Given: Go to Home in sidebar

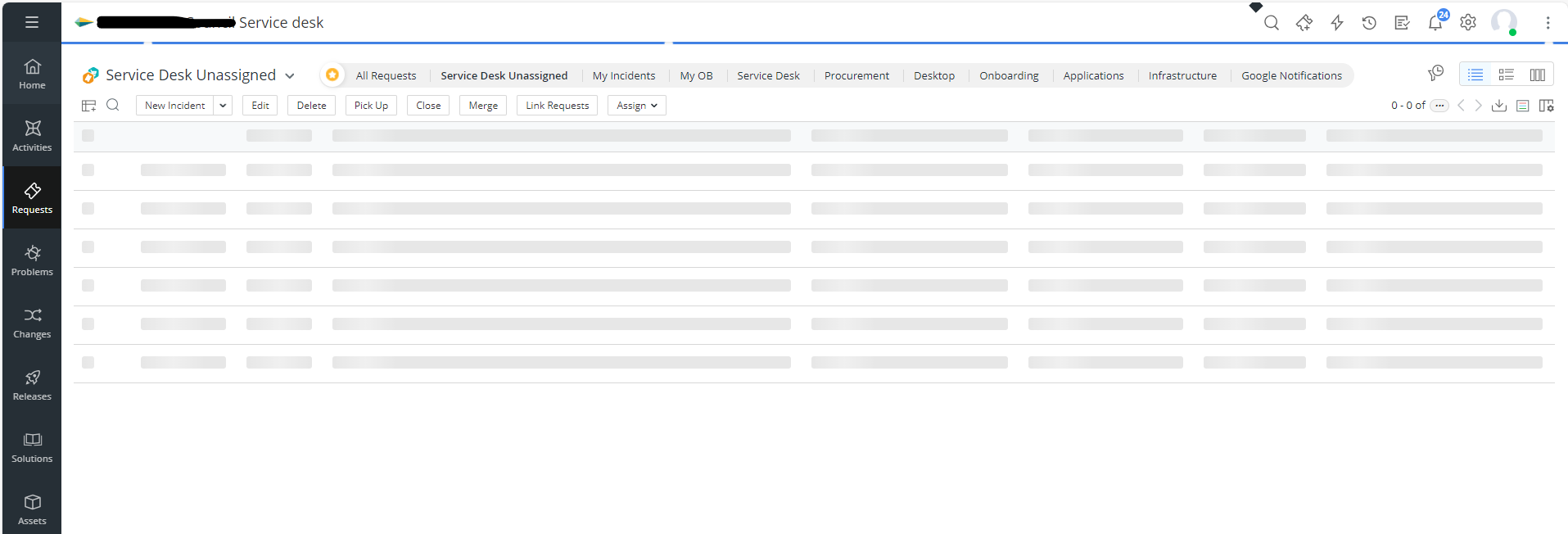Looking at the screenshot, I should click(x=32, y=74).
